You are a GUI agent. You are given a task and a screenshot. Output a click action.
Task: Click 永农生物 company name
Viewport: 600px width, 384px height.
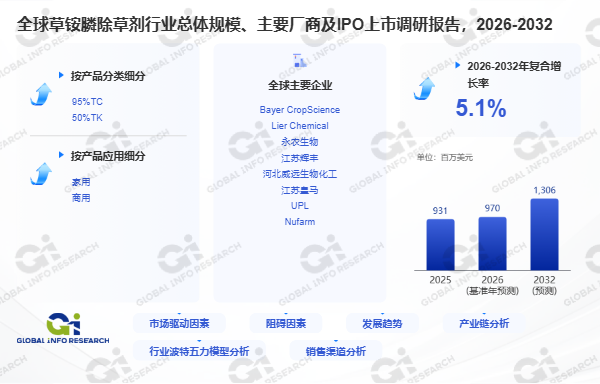point(300,142)
